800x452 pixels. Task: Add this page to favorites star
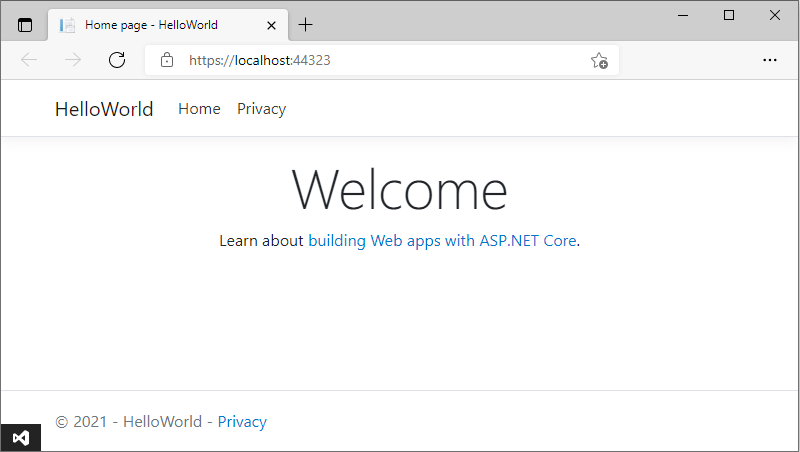point(599,61)
